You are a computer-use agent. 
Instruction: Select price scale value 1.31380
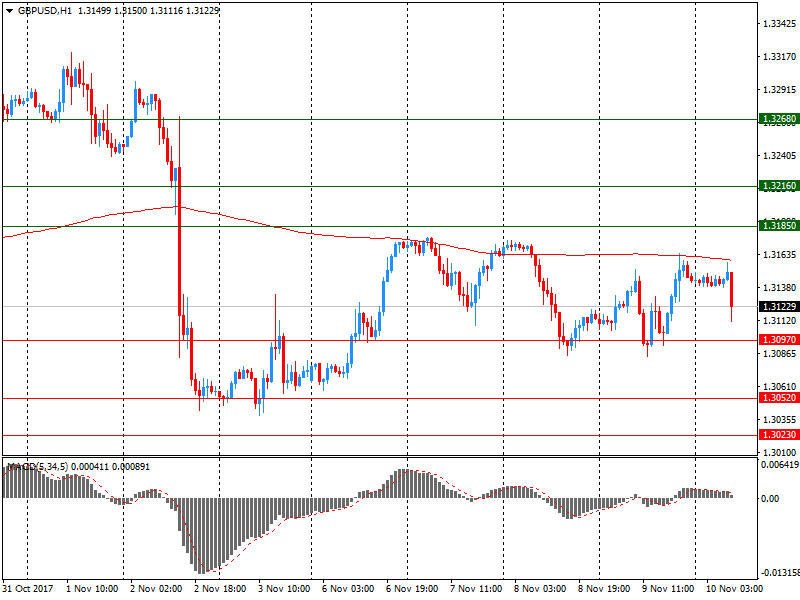click(x=779, y=288)
